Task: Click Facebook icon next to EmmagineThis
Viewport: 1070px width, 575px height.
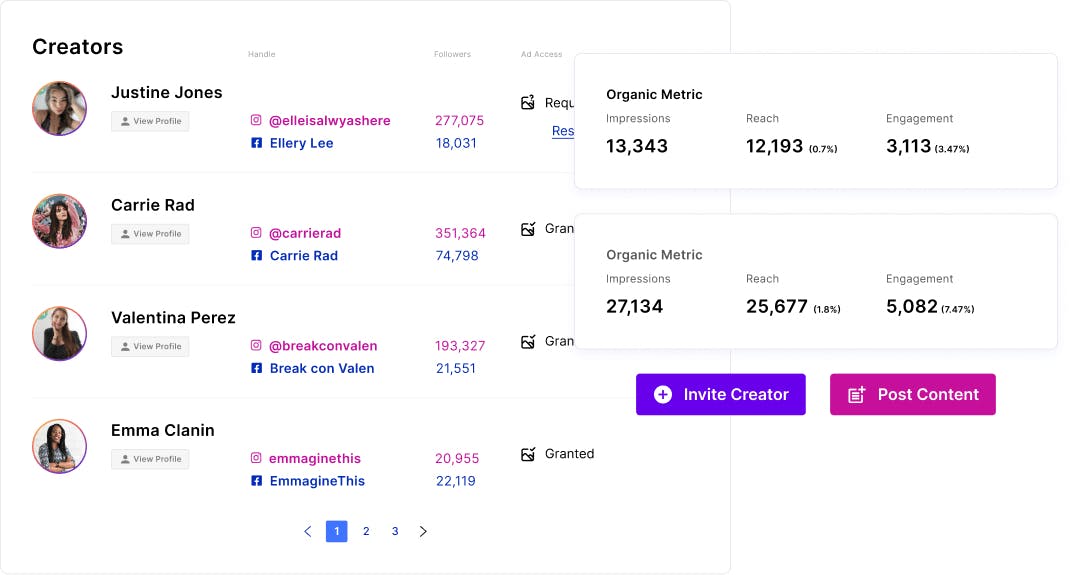Action: (x=256, y=481)
